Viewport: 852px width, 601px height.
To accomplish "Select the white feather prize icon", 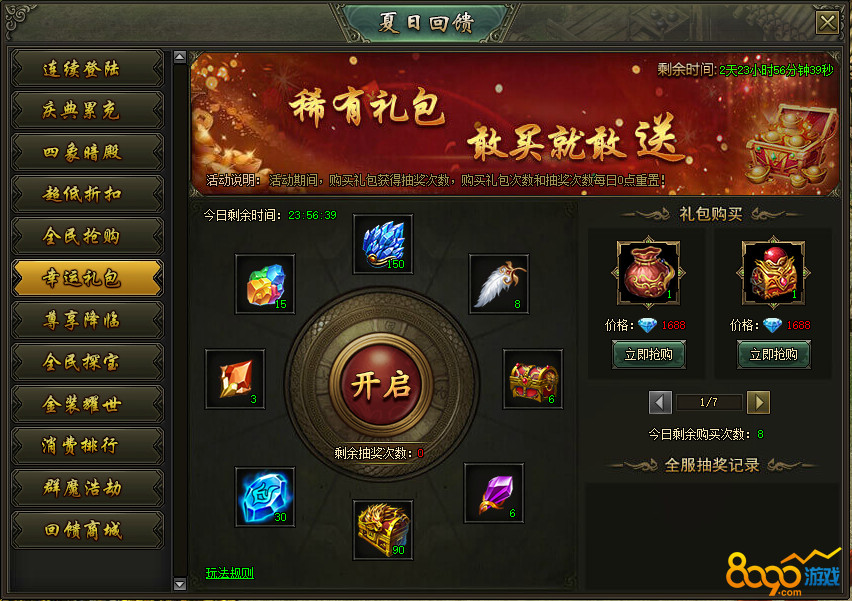I will pyautogui.click(x=499, y=284).
